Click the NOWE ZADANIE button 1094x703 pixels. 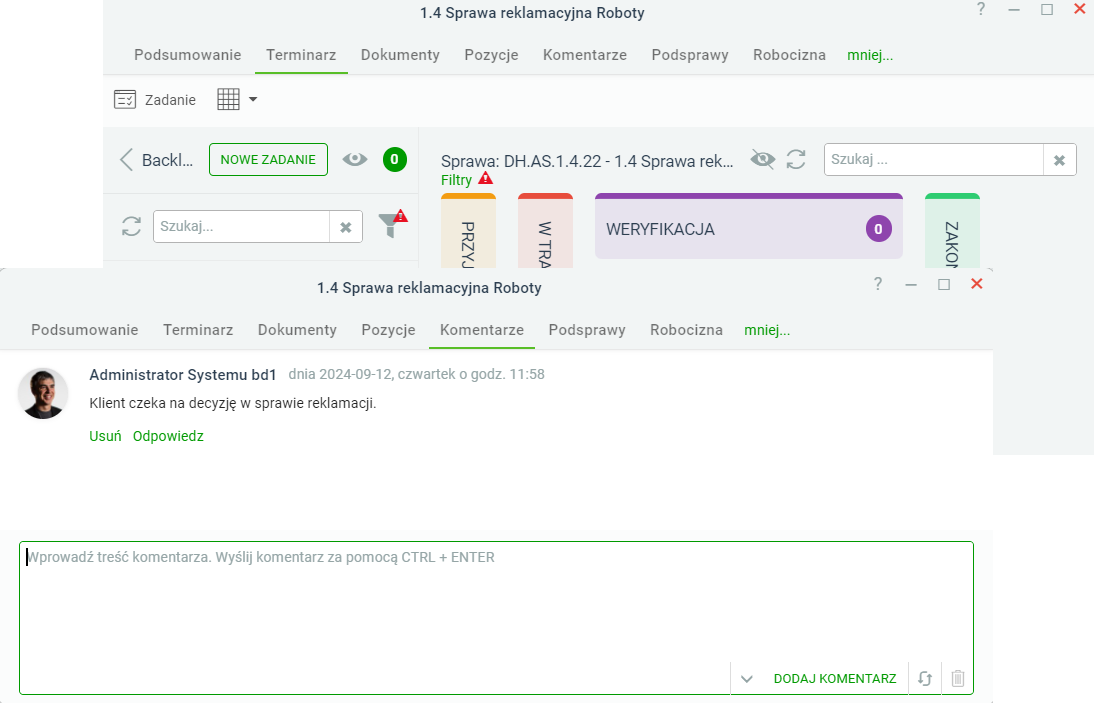pos(268,160)
